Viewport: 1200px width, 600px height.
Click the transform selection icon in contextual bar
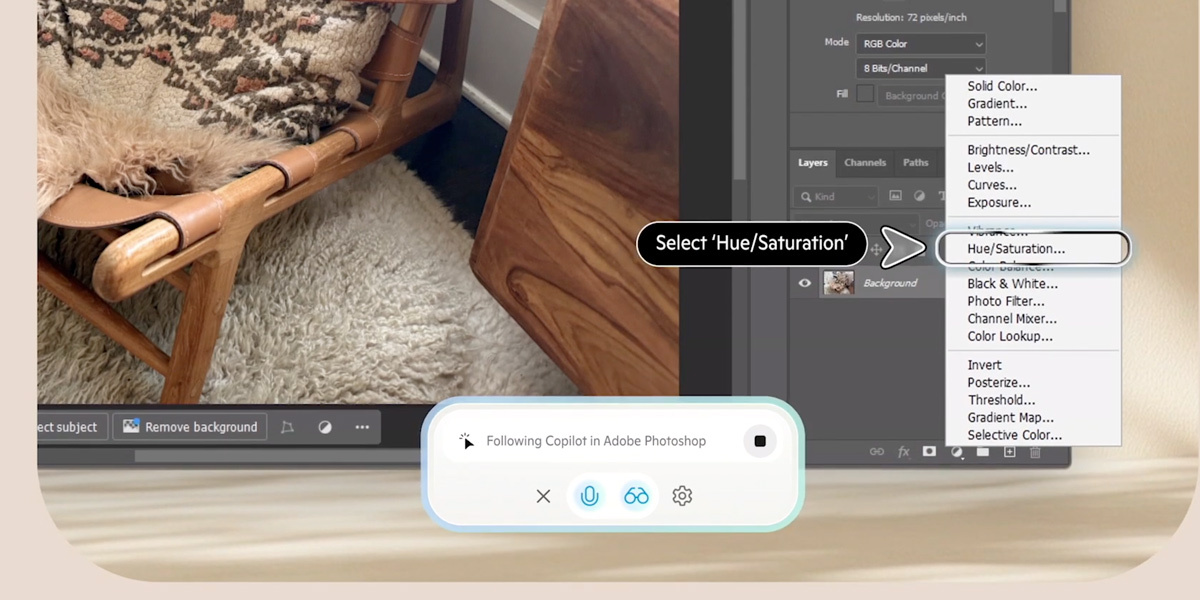pyautogui.click(x=287, y=427)
